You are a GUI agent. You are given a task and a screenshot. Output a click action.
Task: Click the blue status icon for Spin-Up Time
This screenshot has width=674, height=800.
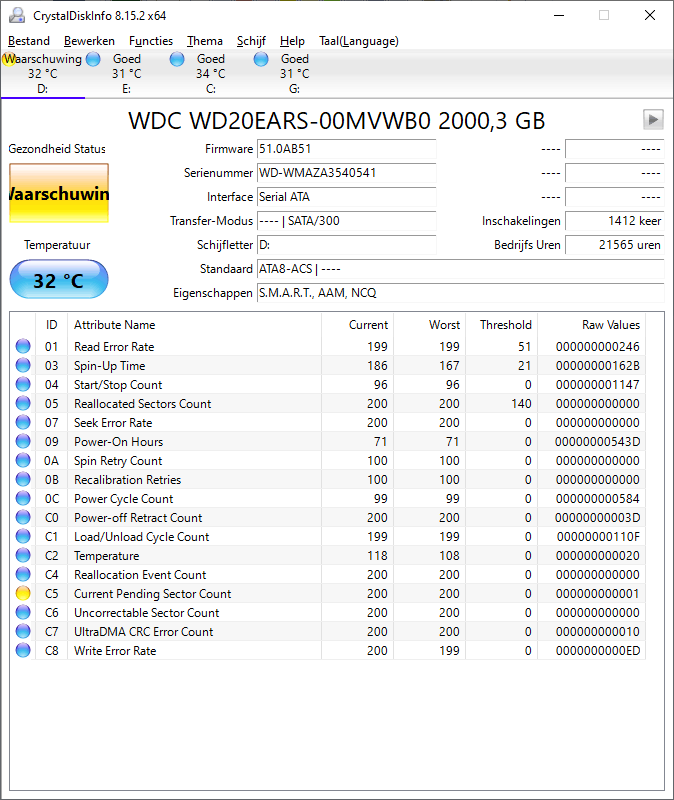pyautogui.click(x=23, y=365)
